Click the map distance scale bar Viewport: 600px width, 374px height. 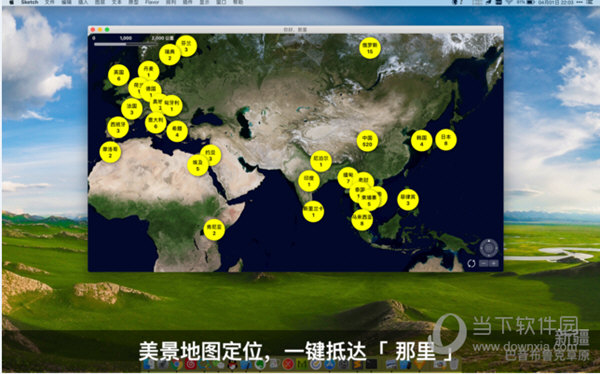(x=126, y=44)
